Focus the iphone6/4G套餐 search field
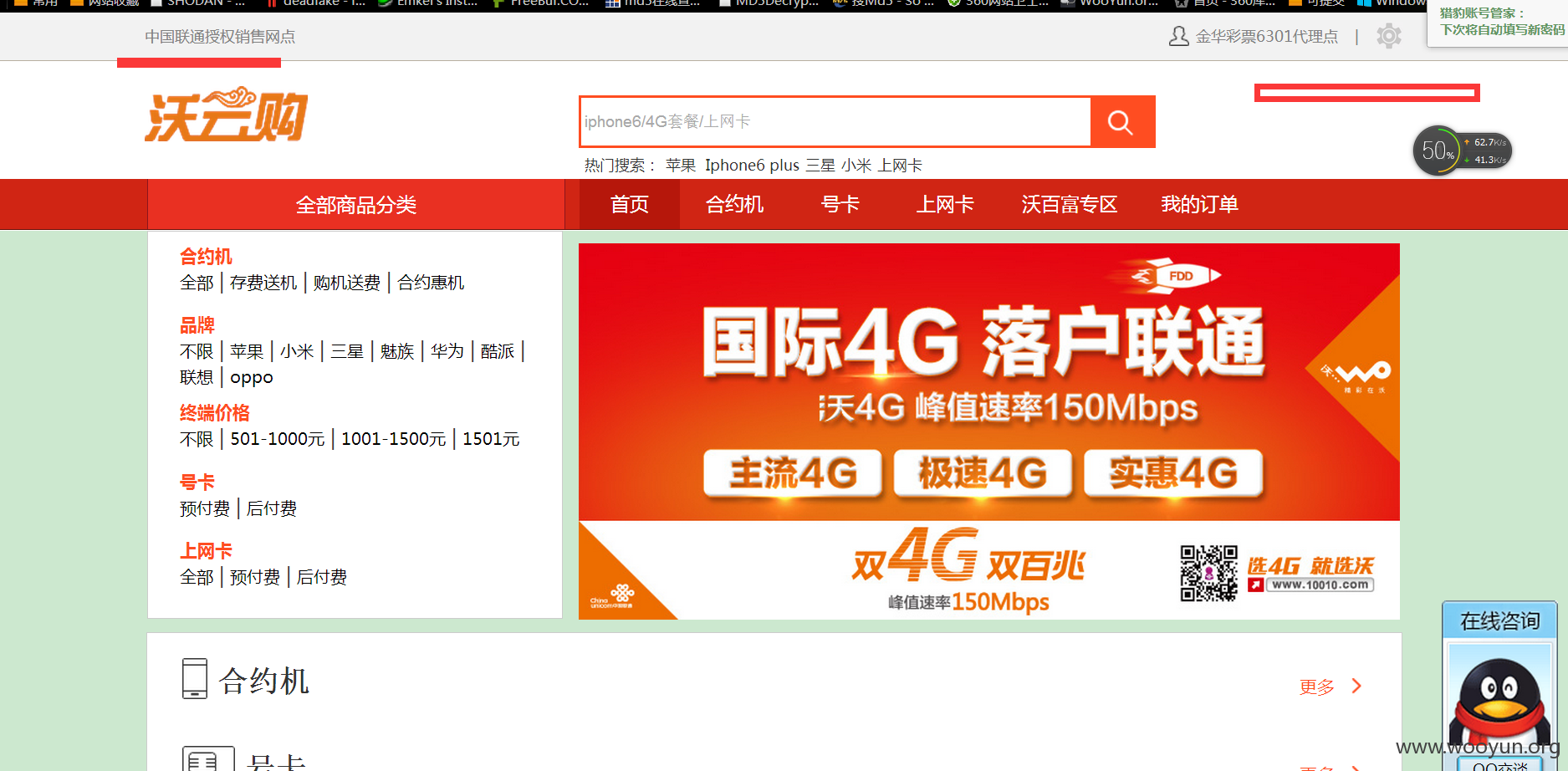The image size is (1568, 771). pos(835,122)
